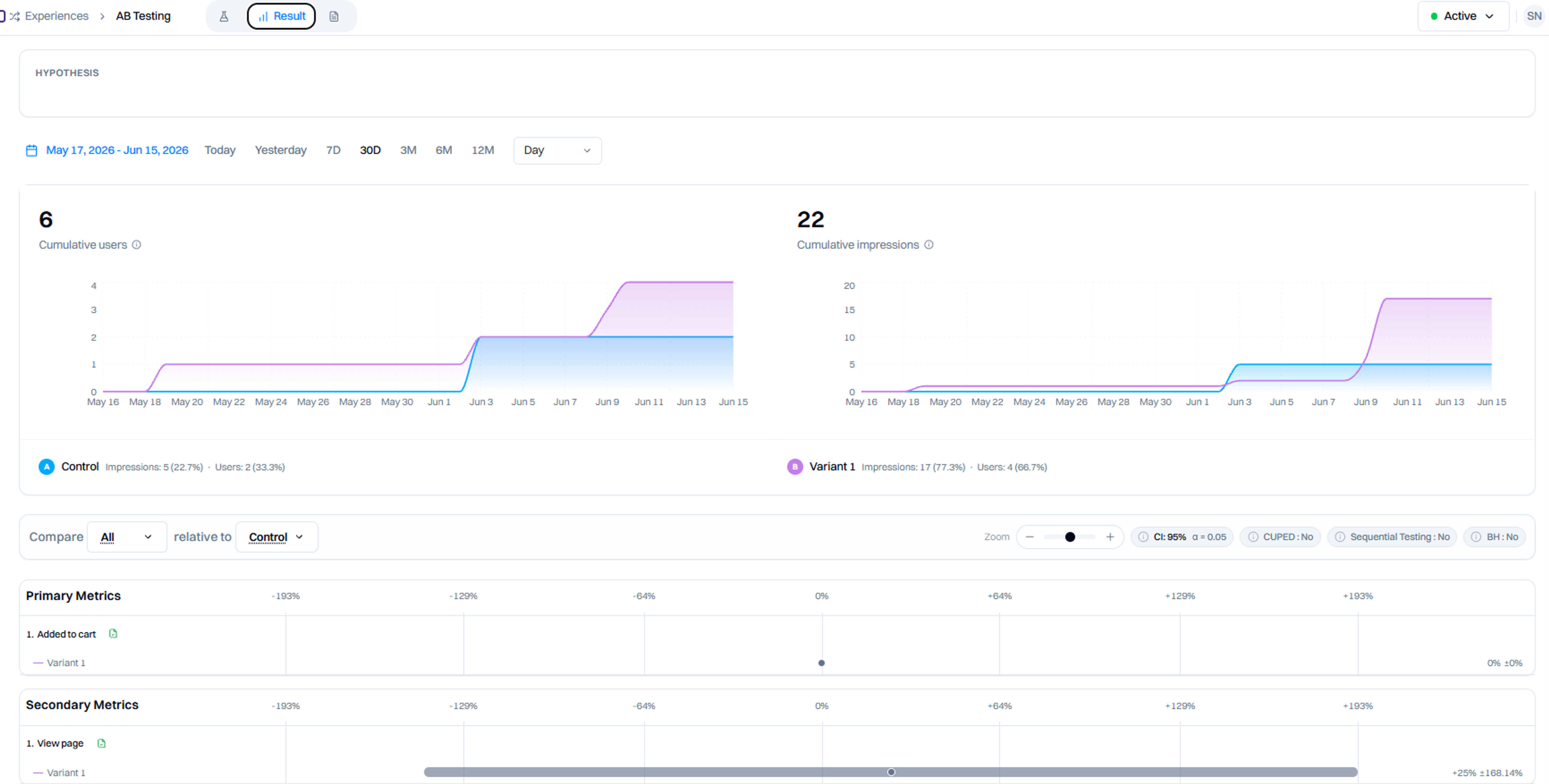The image size is (1549, 784).
Task: Click the CUPED : No setting chip
Action: [1280, 537]
